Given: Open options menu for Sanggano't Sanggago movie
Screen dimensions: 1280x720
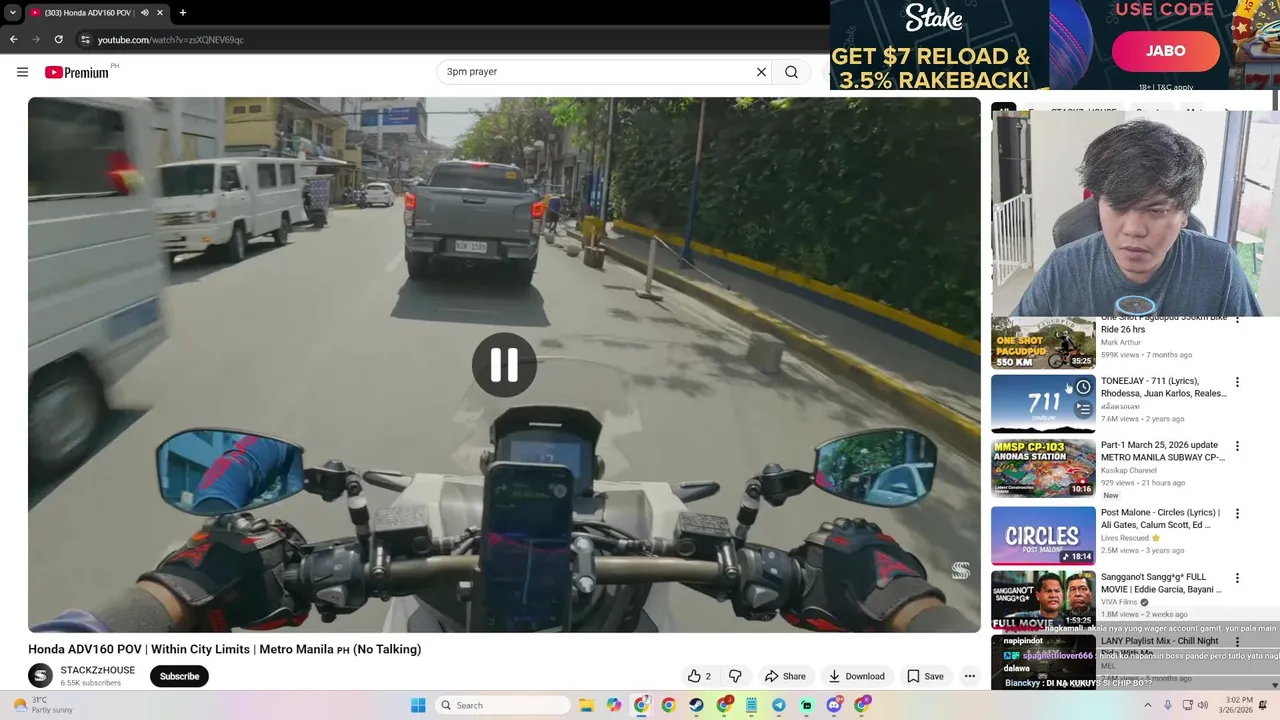Looking at the screenshot, I should click(1237, 578).
